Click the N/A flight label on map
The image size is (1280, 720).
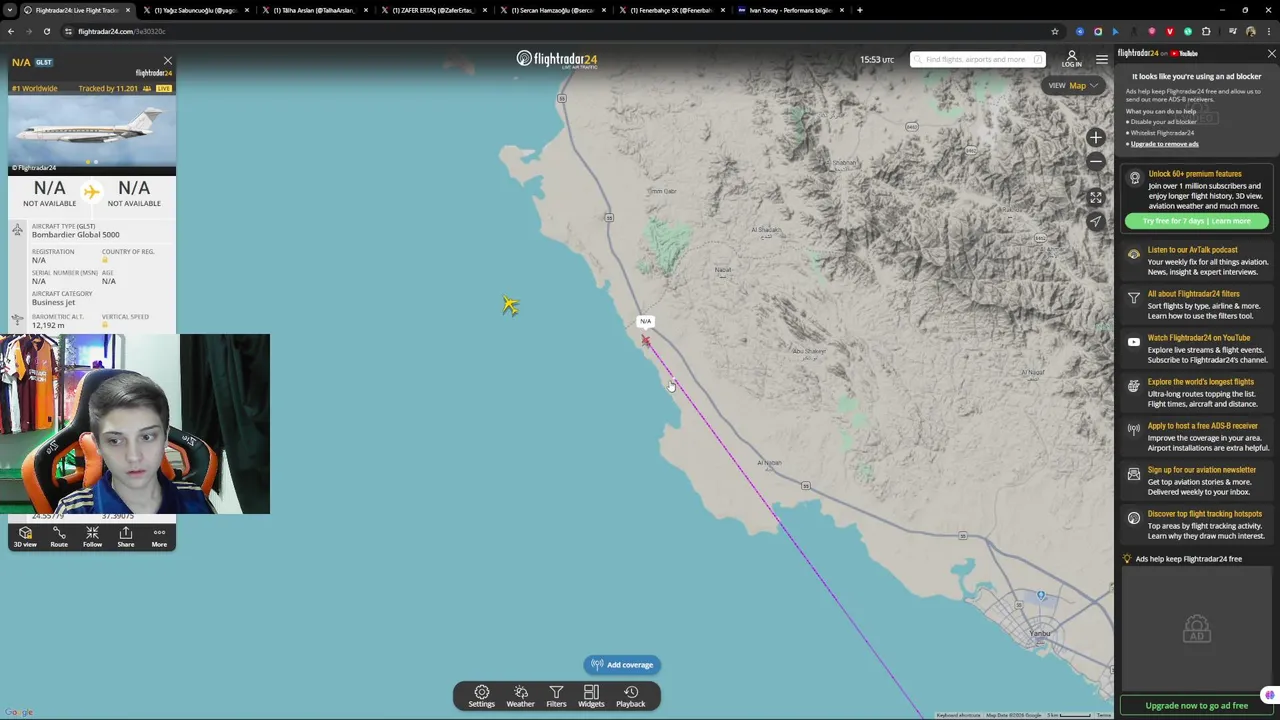click(645, 321)
